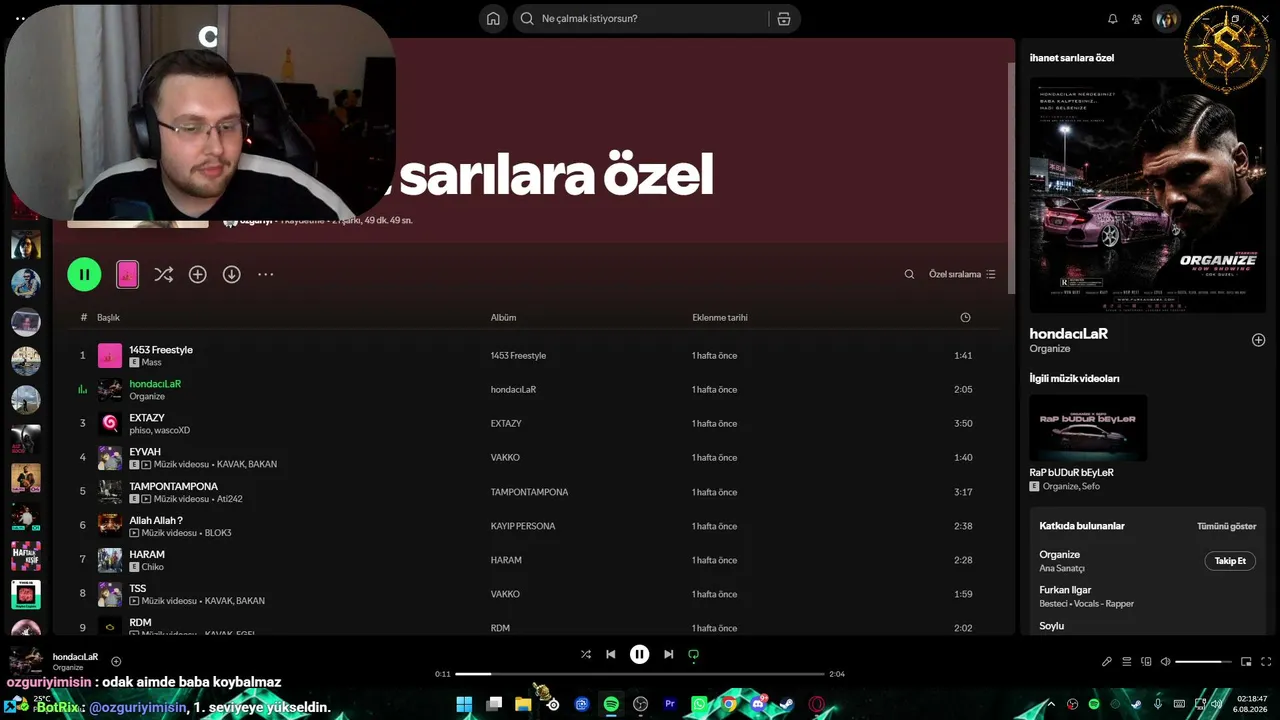Image resolution: width=1280 pixels, height=720 pixels.
Task: Sort tracks by the duration clock icon
Action: (x=965, y=318)
